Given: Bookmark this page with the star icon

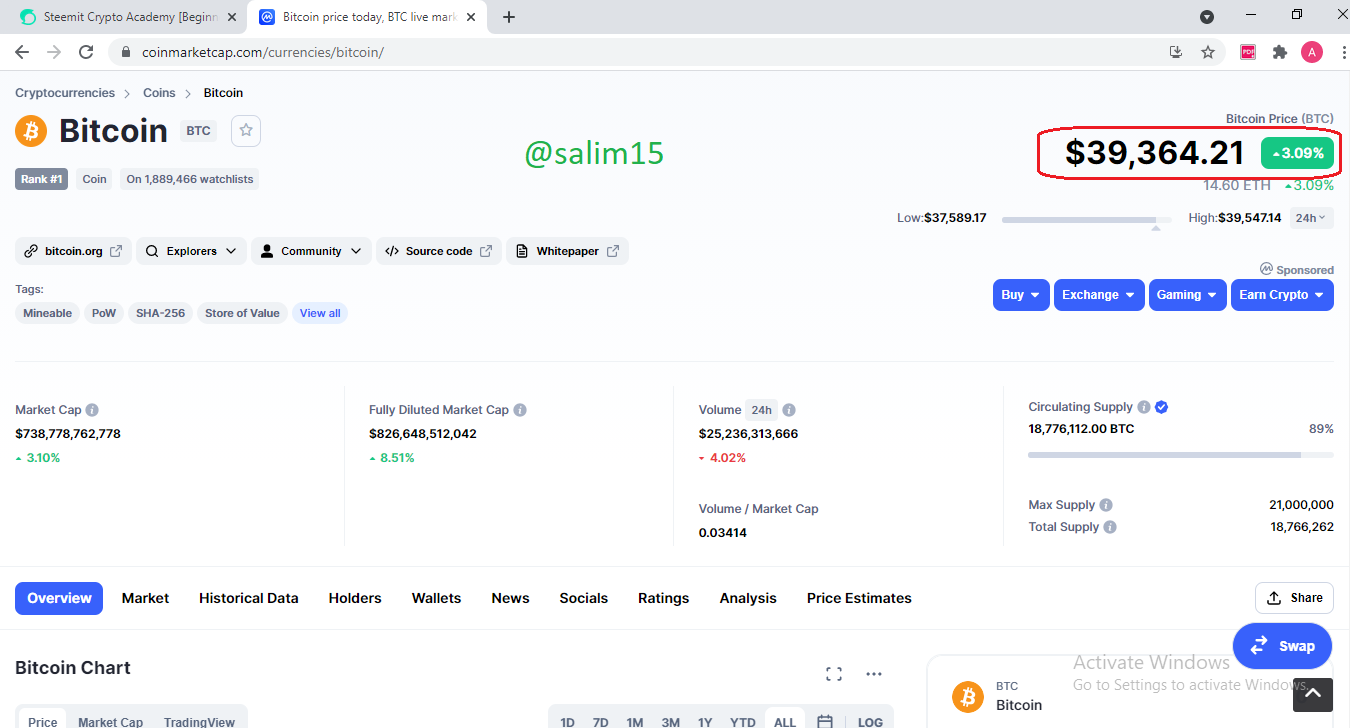Looking at the screenshot, I should (1208, 52).
